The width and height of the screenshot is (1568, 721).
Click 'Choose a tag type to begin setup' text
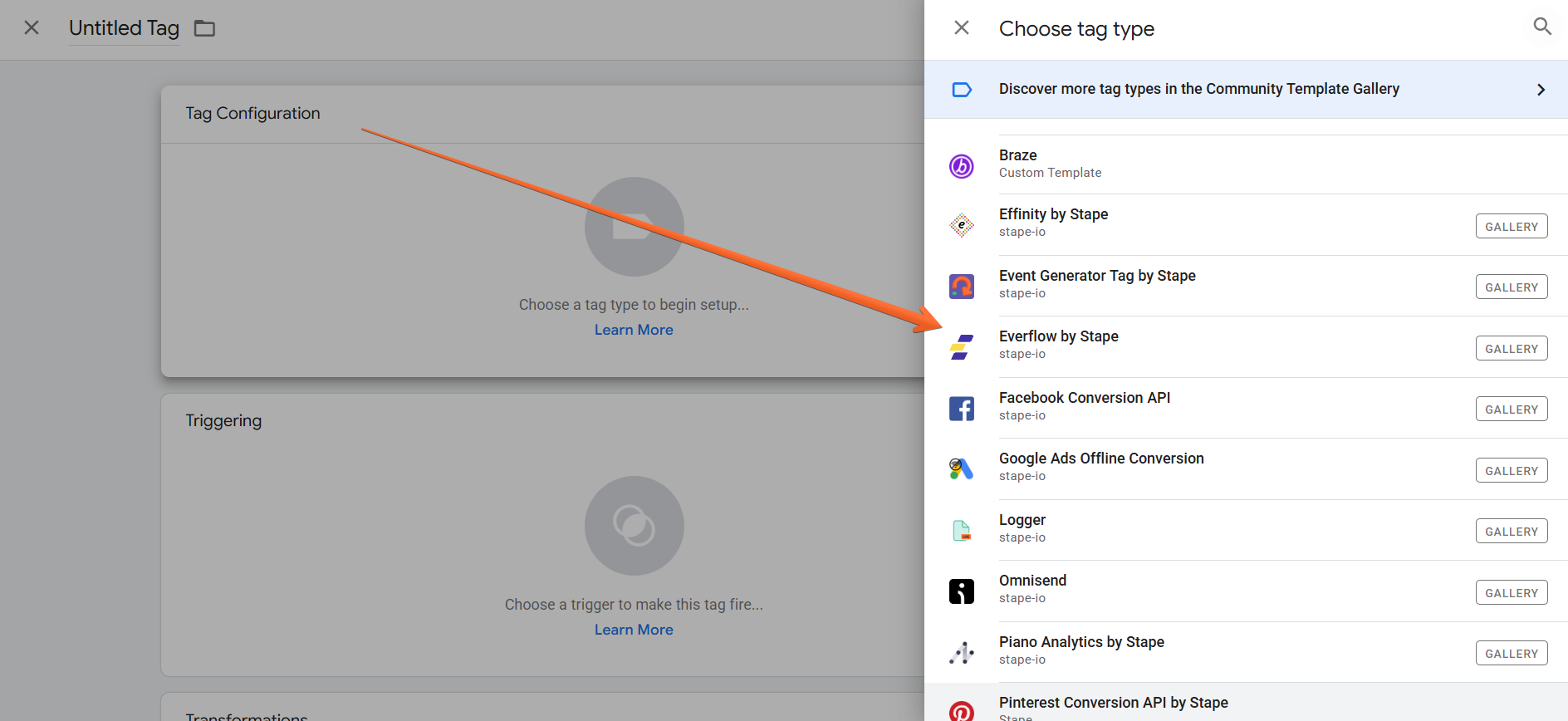634,305
